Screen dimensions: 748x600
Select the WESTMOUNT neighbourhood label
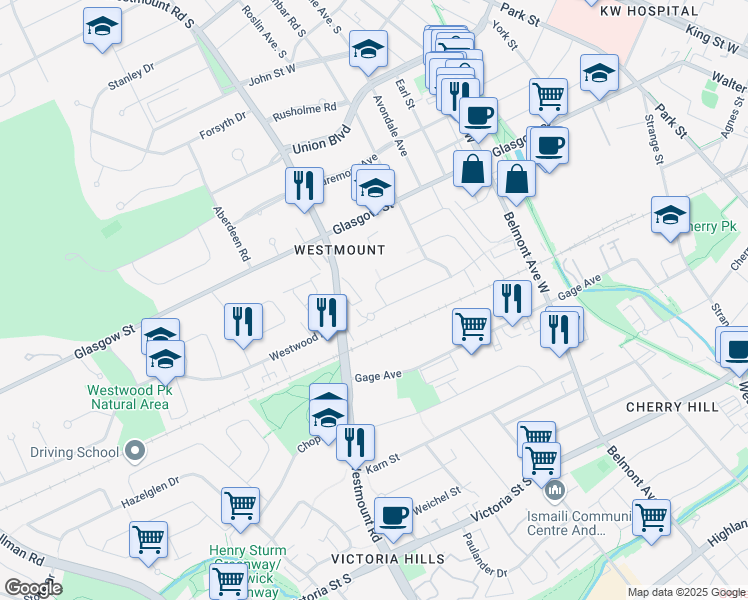click(x=339, y=250)
